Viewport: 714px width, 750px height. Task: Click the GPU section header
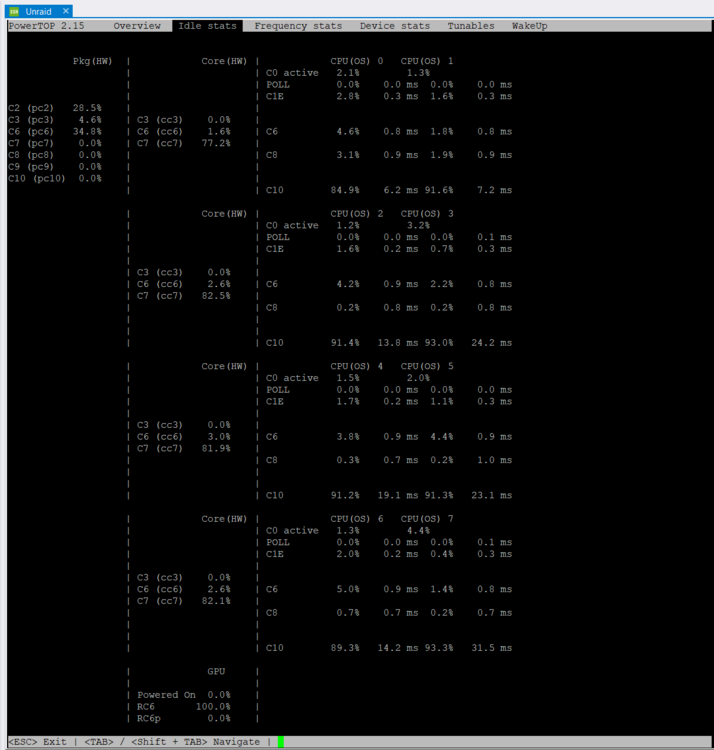pos(216,672)
